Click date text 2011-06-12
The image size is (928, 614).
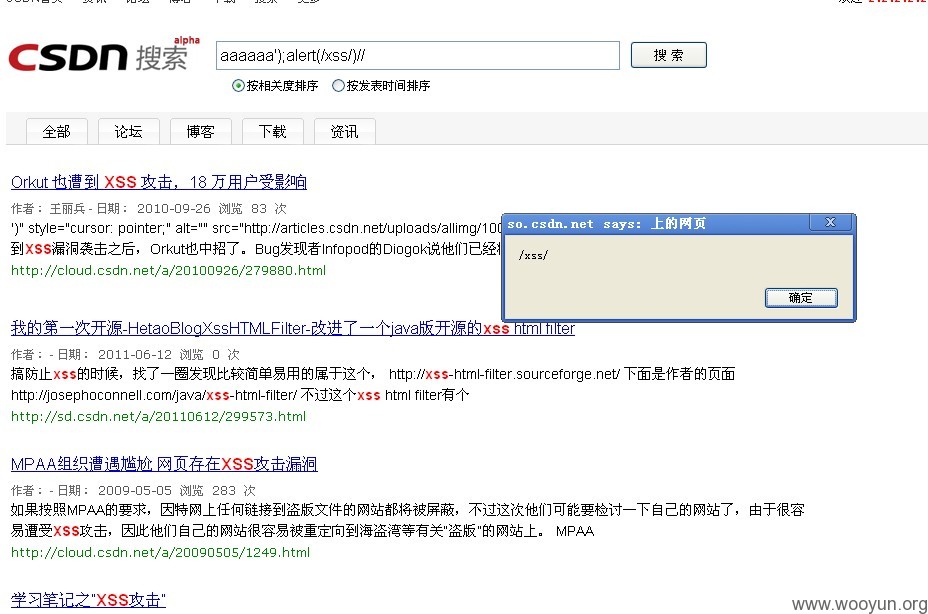coord(134,355)
